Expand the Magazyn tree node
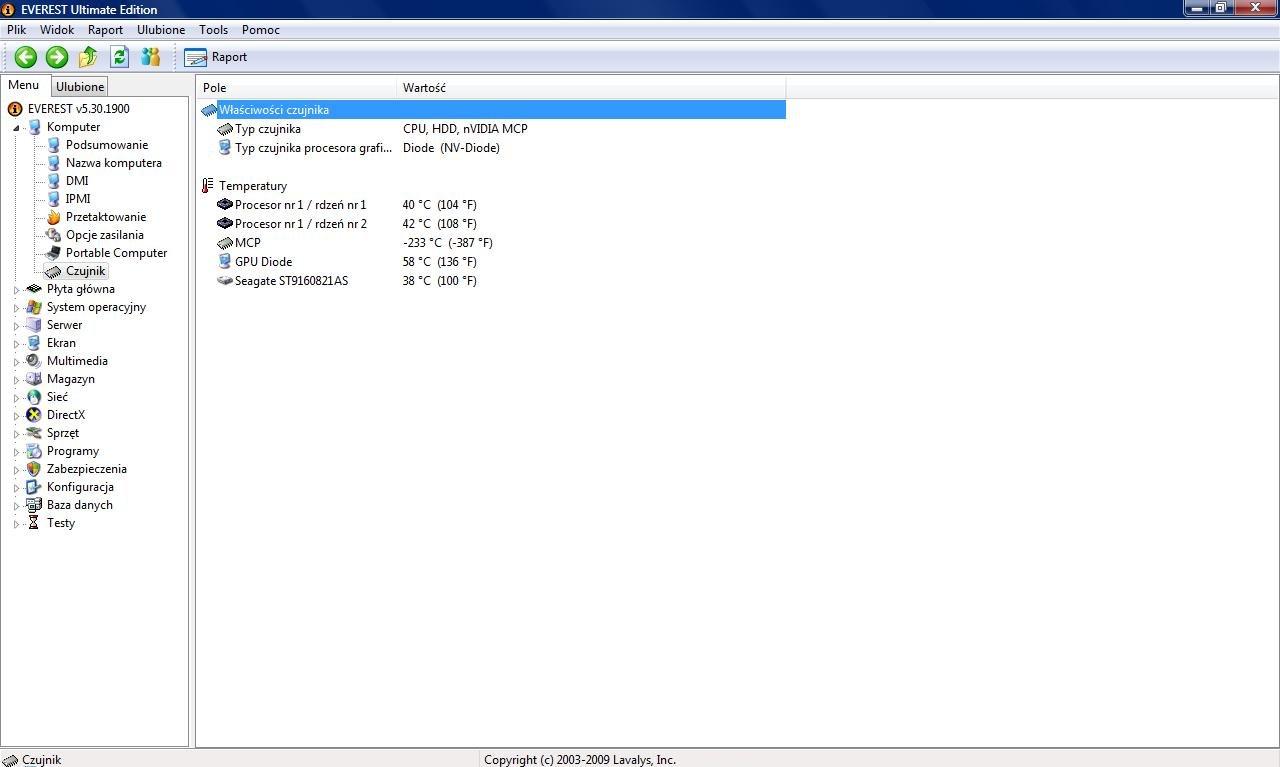This screenshot has width=1280, height=767. (x=17, y=380)
